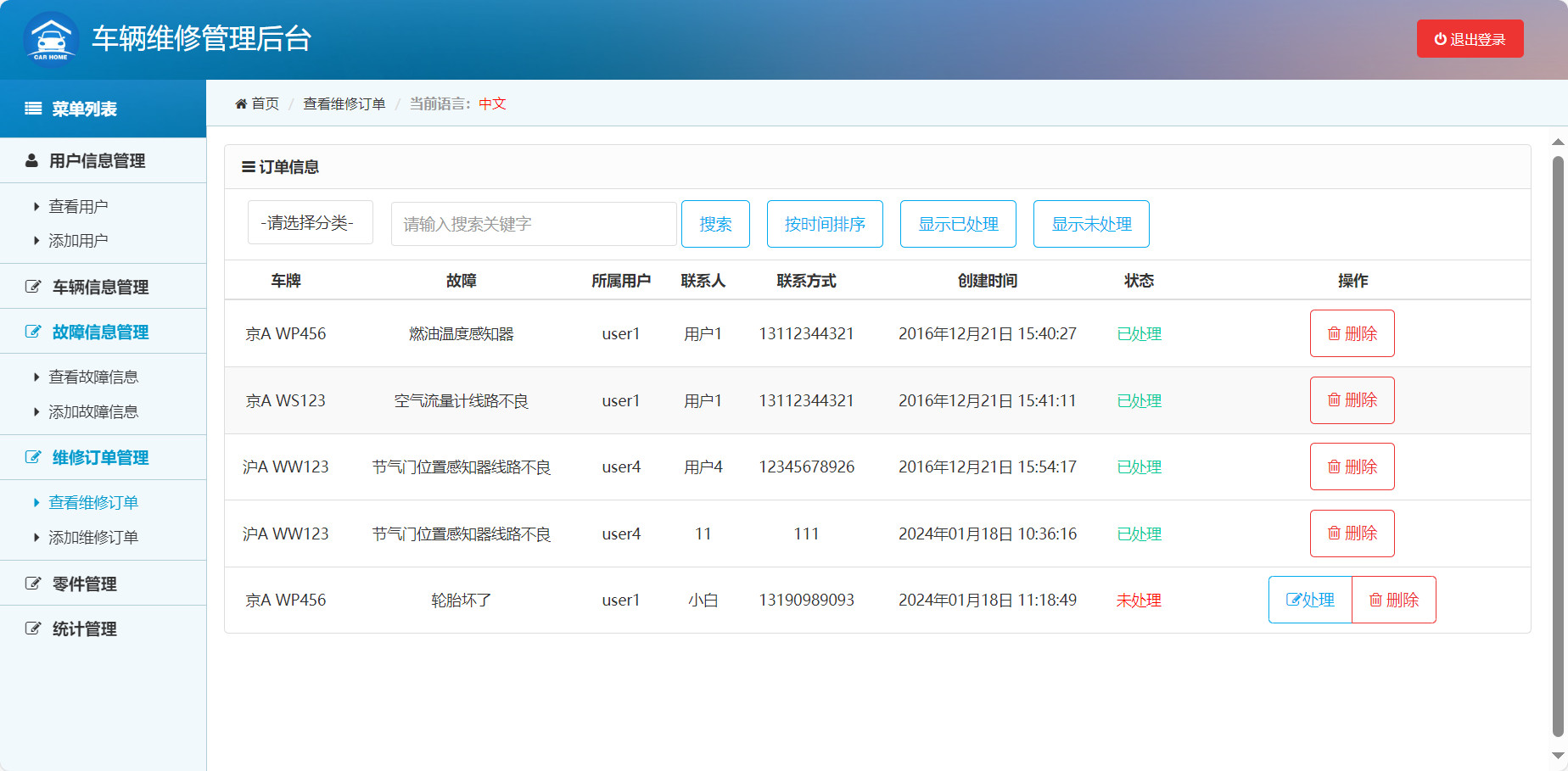Click the vertical scrollbar thumb

coord(1558,446)
